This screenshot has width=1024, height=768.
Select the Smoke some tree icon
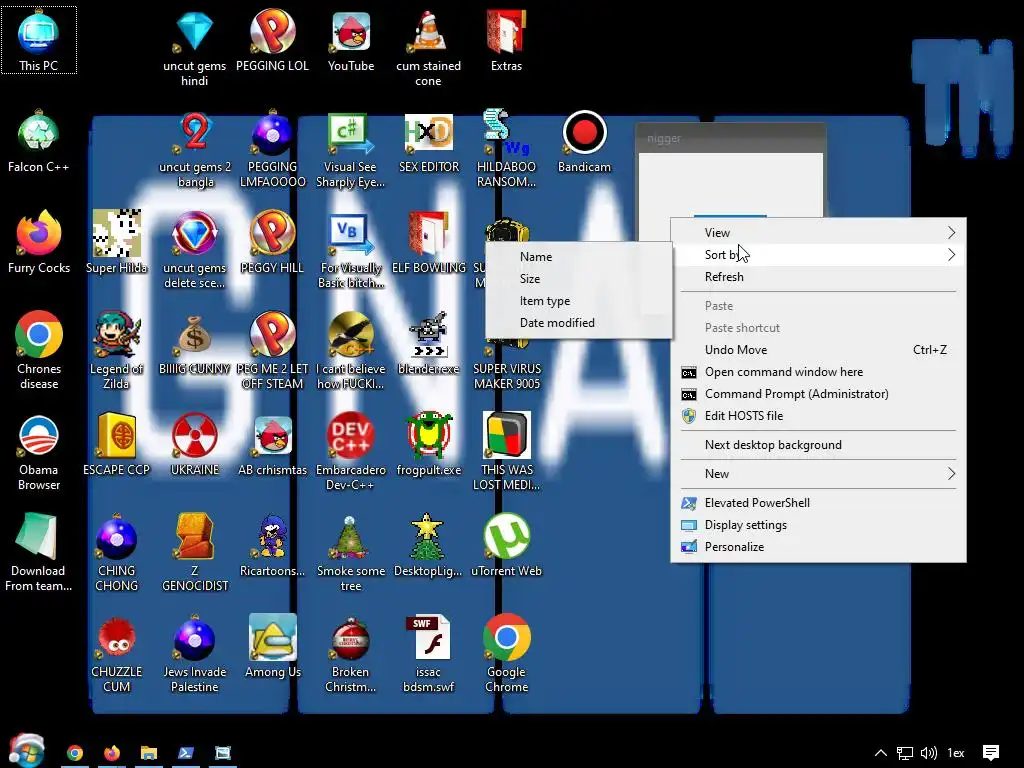351,552
